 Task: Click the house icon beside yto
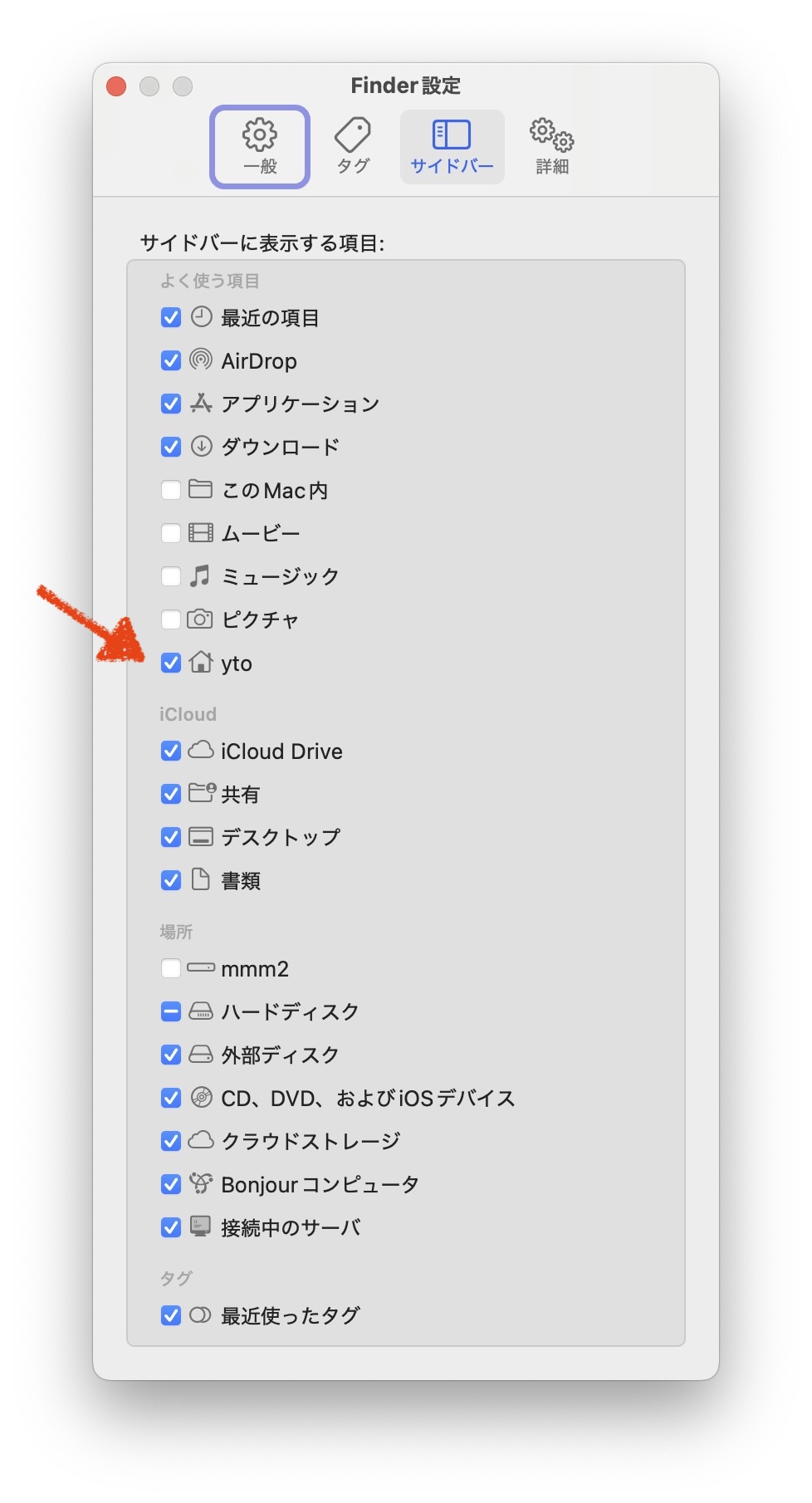(201, 662)
